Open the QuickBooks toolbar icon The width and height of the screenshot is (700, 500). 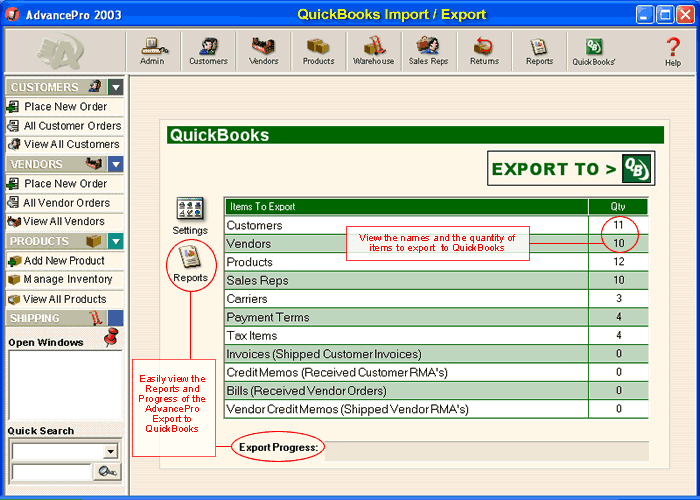pos(594,51)
